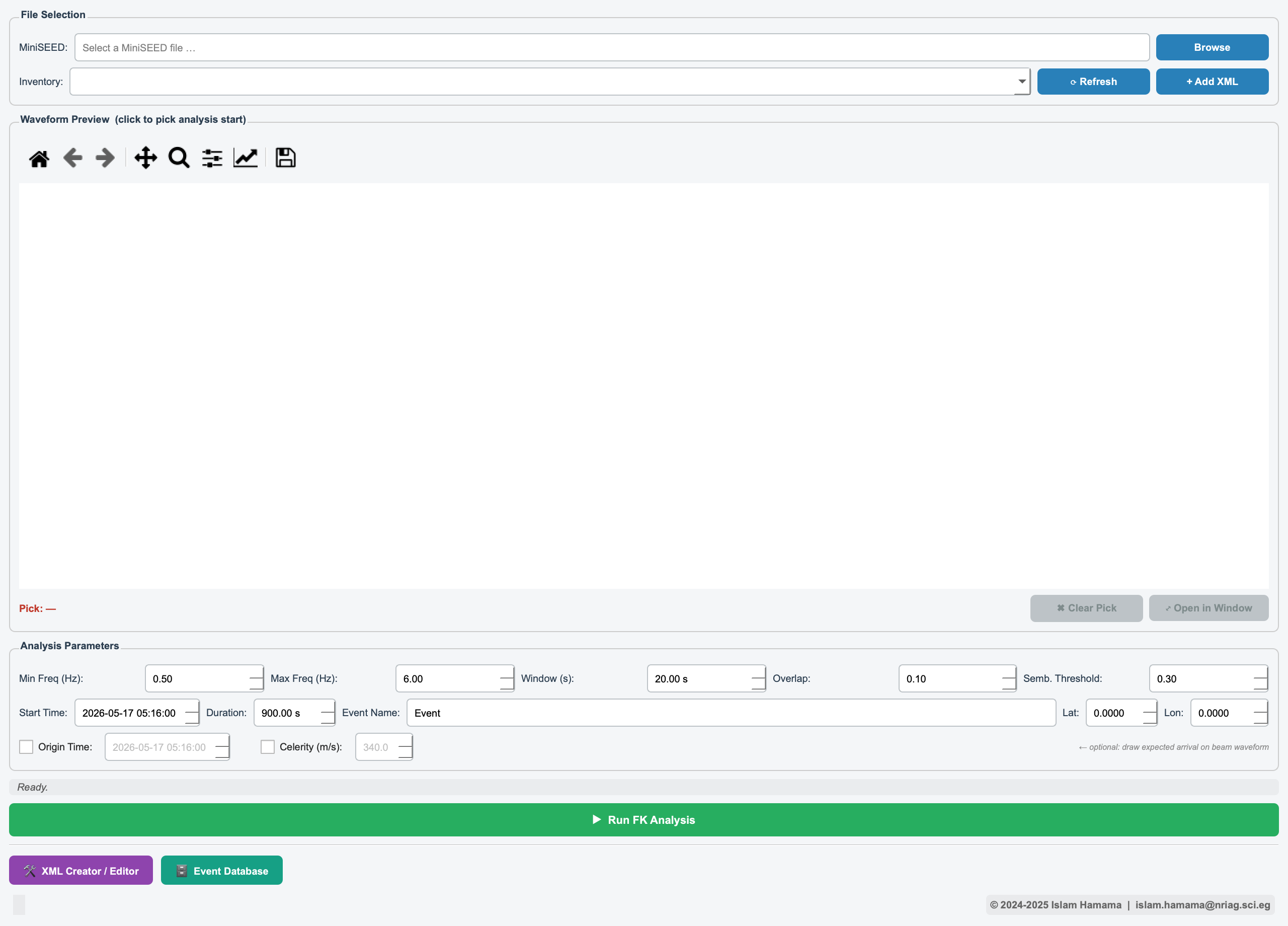Viewport: 1288px width, 926px height.
Task: Enable the Origin Time checkbox
Action: [26, 747]
